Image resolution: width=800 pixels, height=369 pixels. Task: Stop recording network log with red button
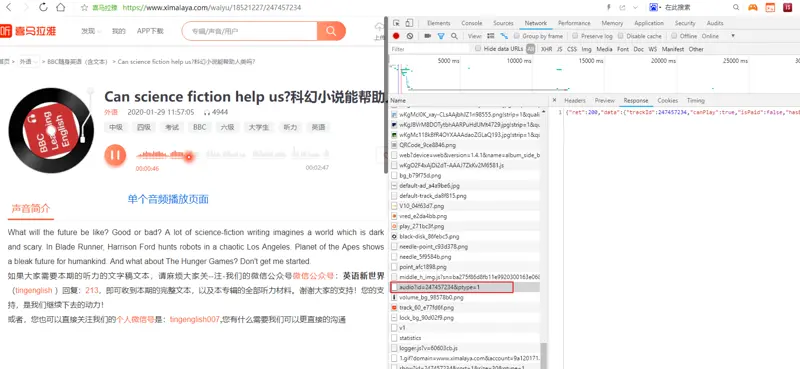pyautogui.click(x=396, y=36)
